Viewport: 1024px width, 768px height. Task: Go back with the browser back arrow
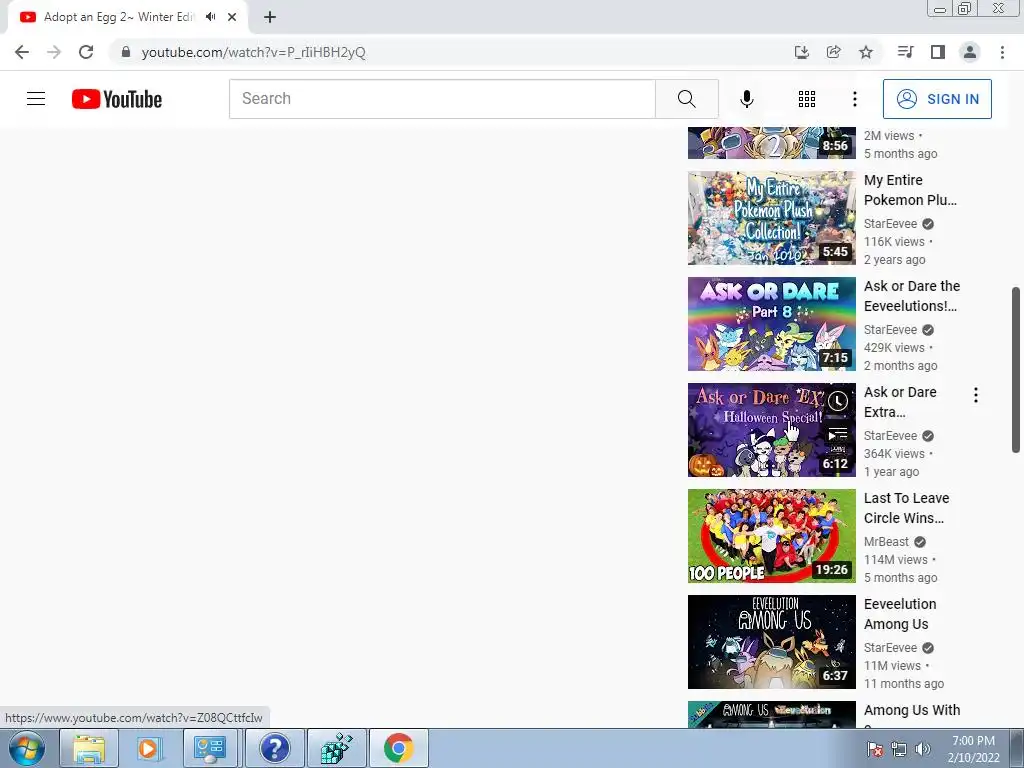(x=22, y=52)
